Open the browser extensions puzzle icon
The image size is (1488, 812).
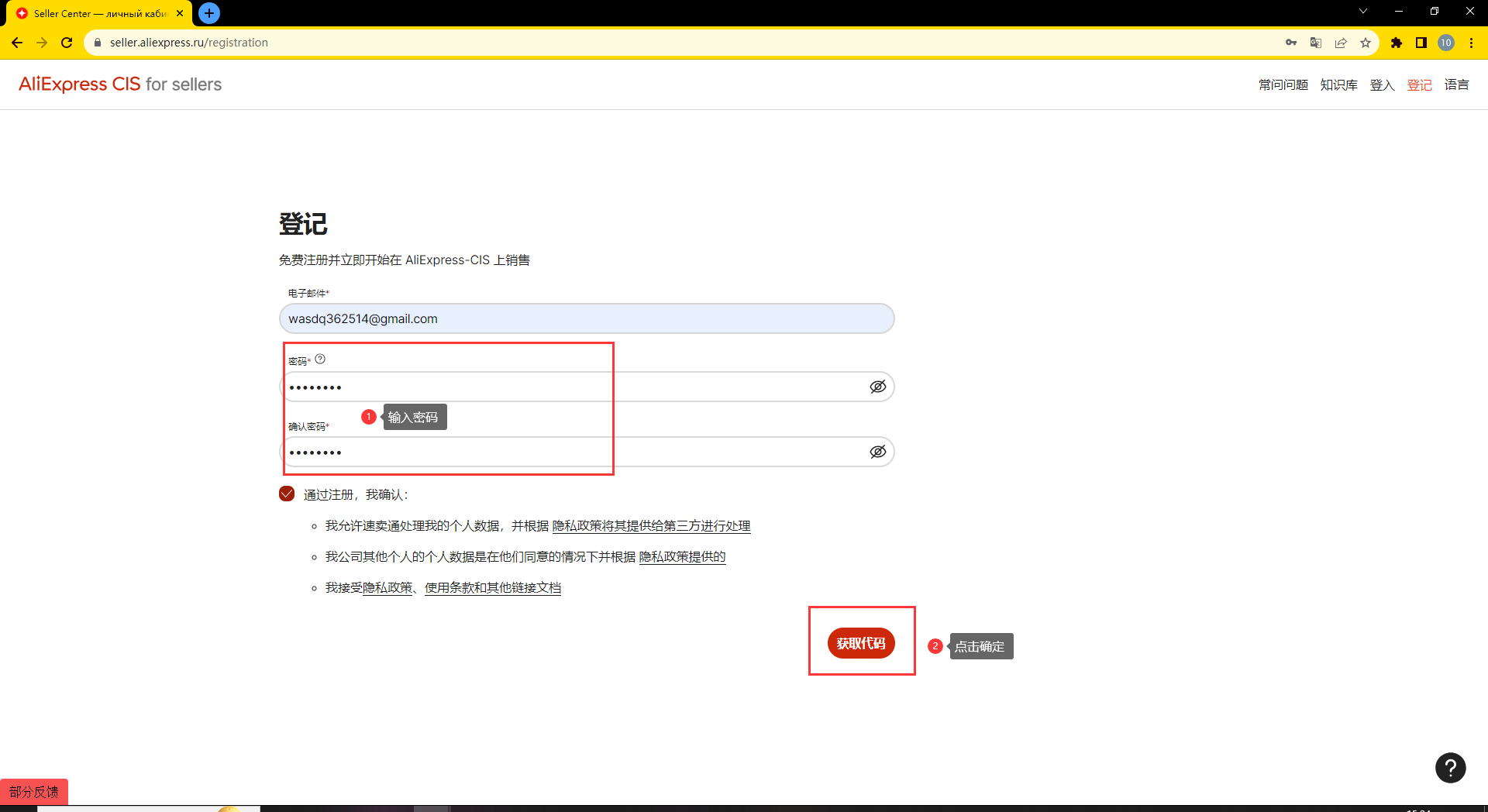click(1396, 43)
